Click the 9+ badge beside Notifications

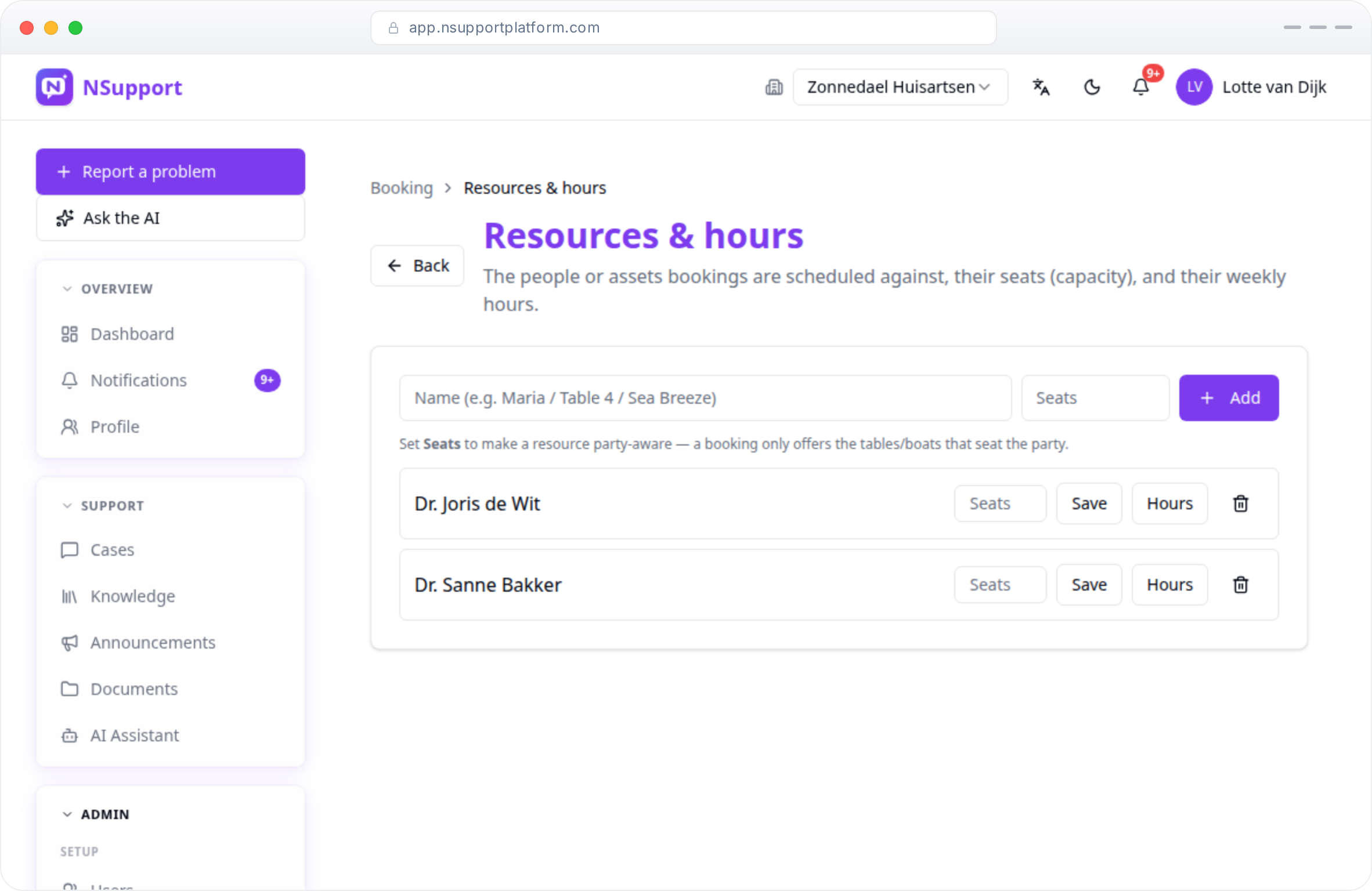pos(267,381)
